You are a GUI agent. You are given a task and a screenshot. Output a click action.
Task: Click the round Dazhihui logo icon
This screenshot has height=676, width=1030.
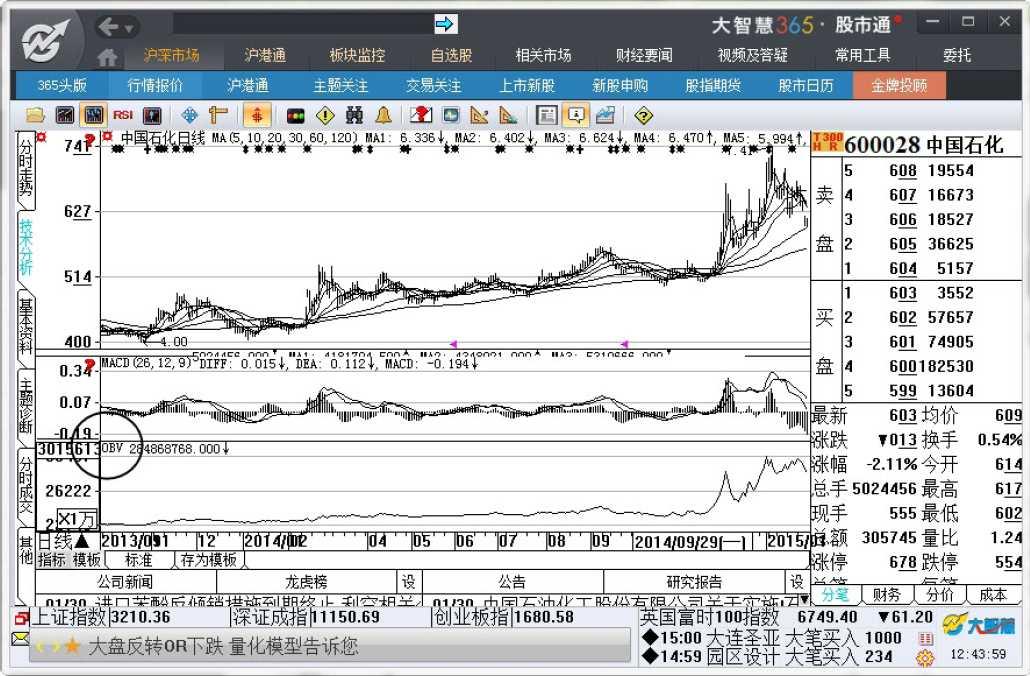45,40
